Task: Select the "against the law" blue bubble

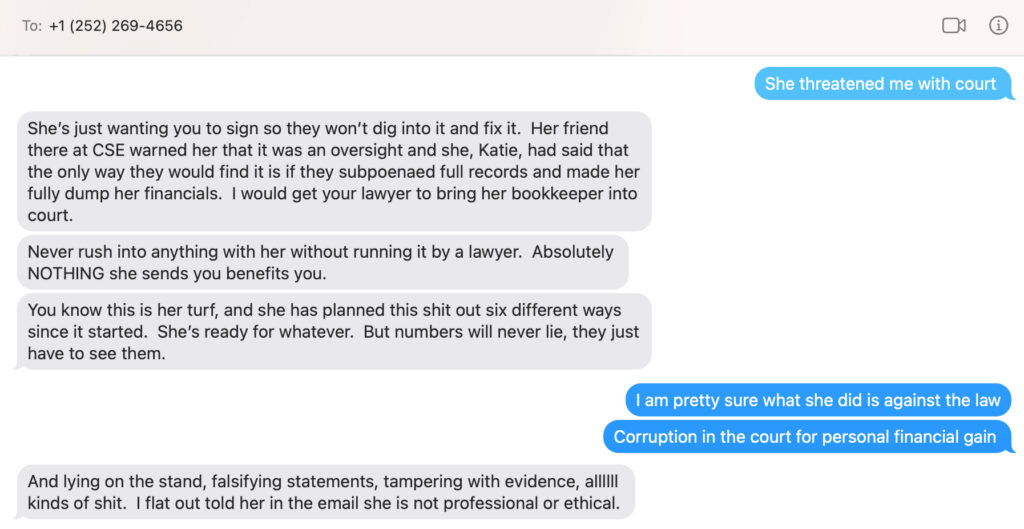Action: [x=818, y=400]
